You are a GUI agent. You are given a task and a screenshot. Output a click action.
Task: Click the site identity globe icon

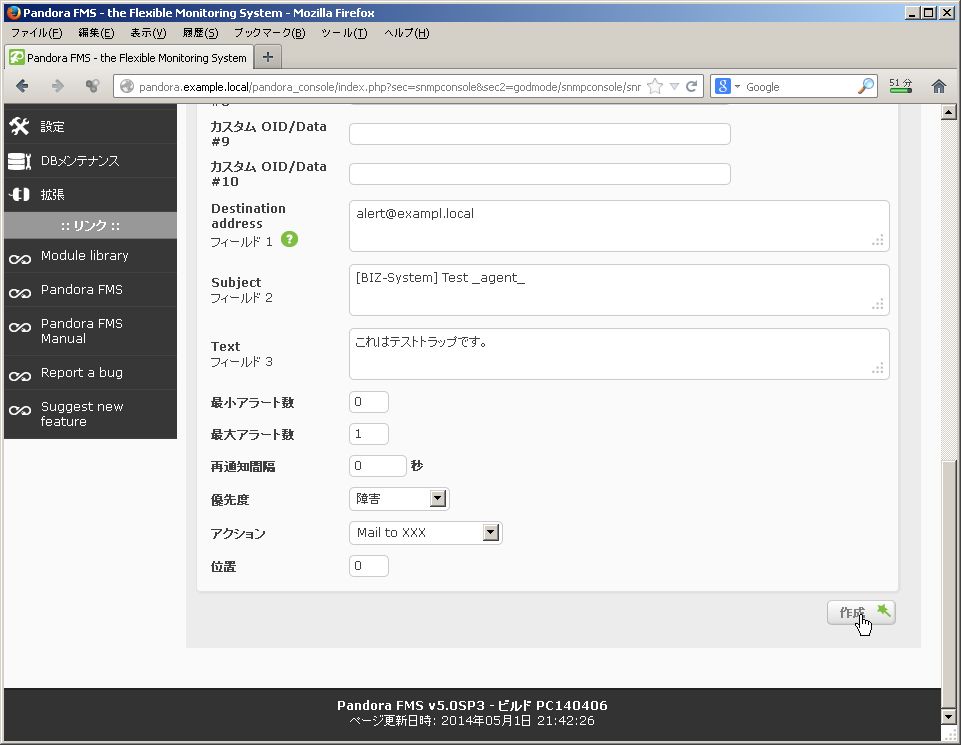click(127, 86)
